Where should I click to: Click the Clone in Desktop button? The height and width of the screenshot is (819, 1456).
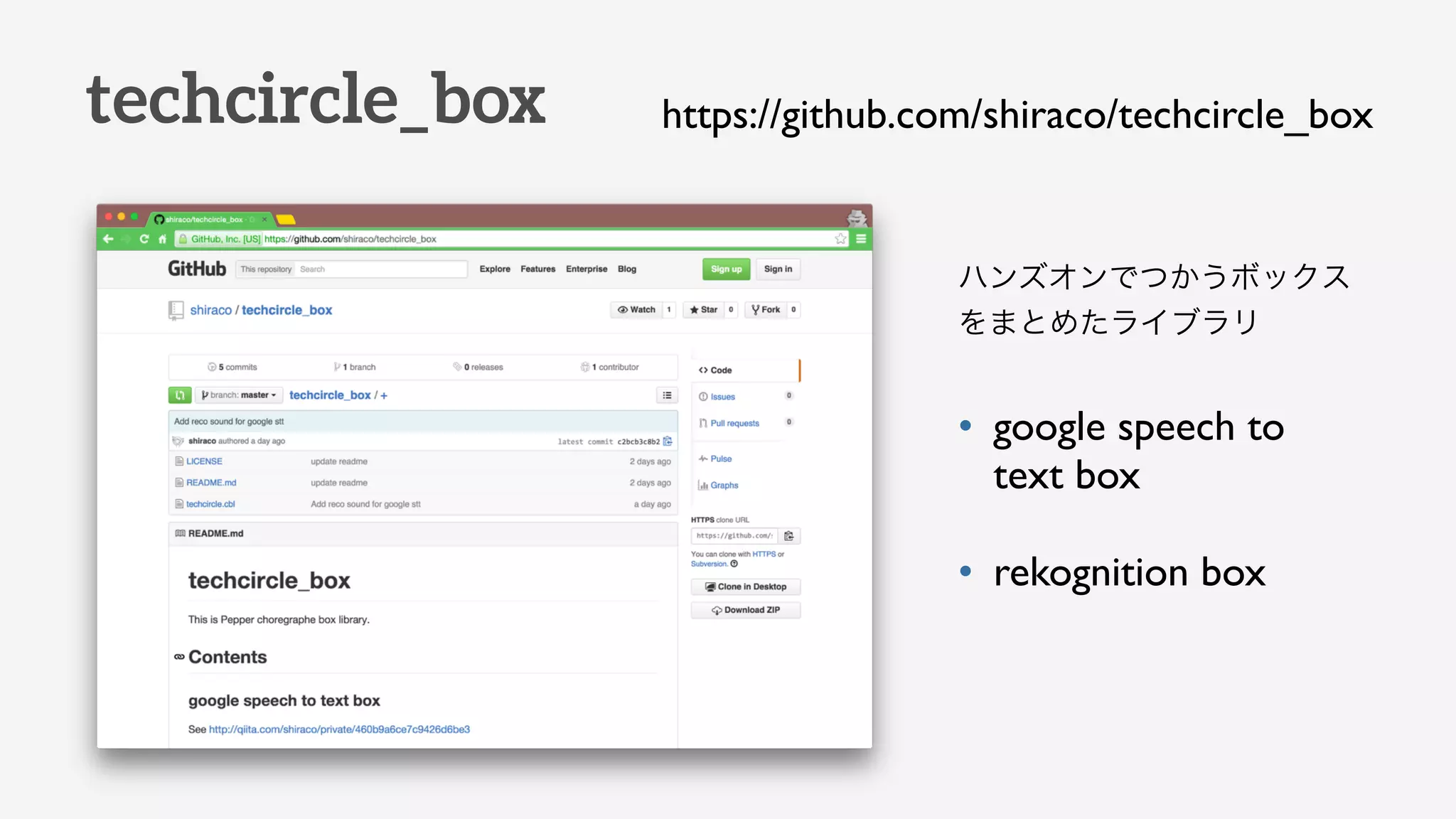[746, 587]
